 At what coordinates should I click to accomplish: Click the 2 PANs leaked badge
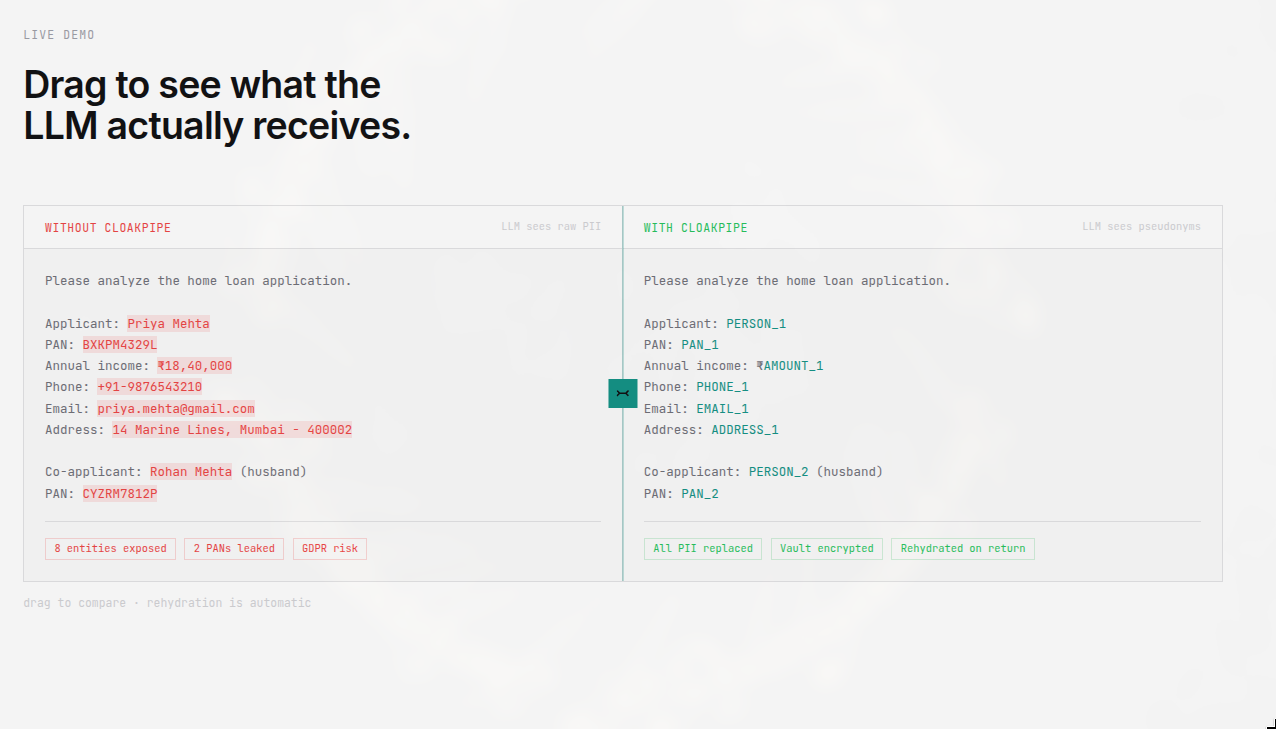(233, 548)
